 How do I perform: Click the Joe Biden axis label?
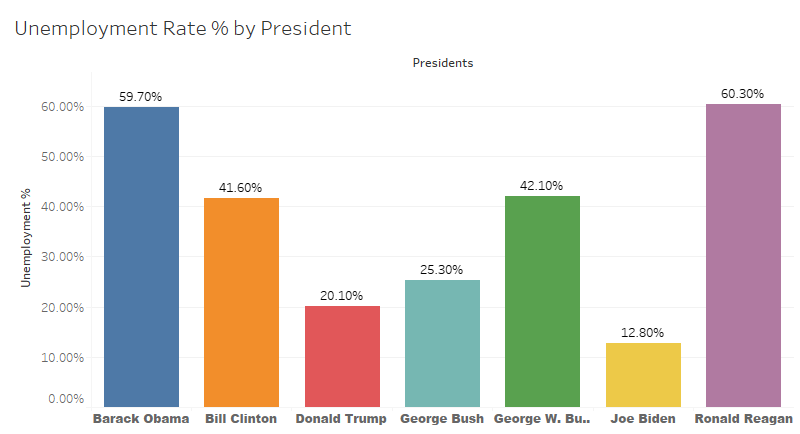click(x=643, y=419)
